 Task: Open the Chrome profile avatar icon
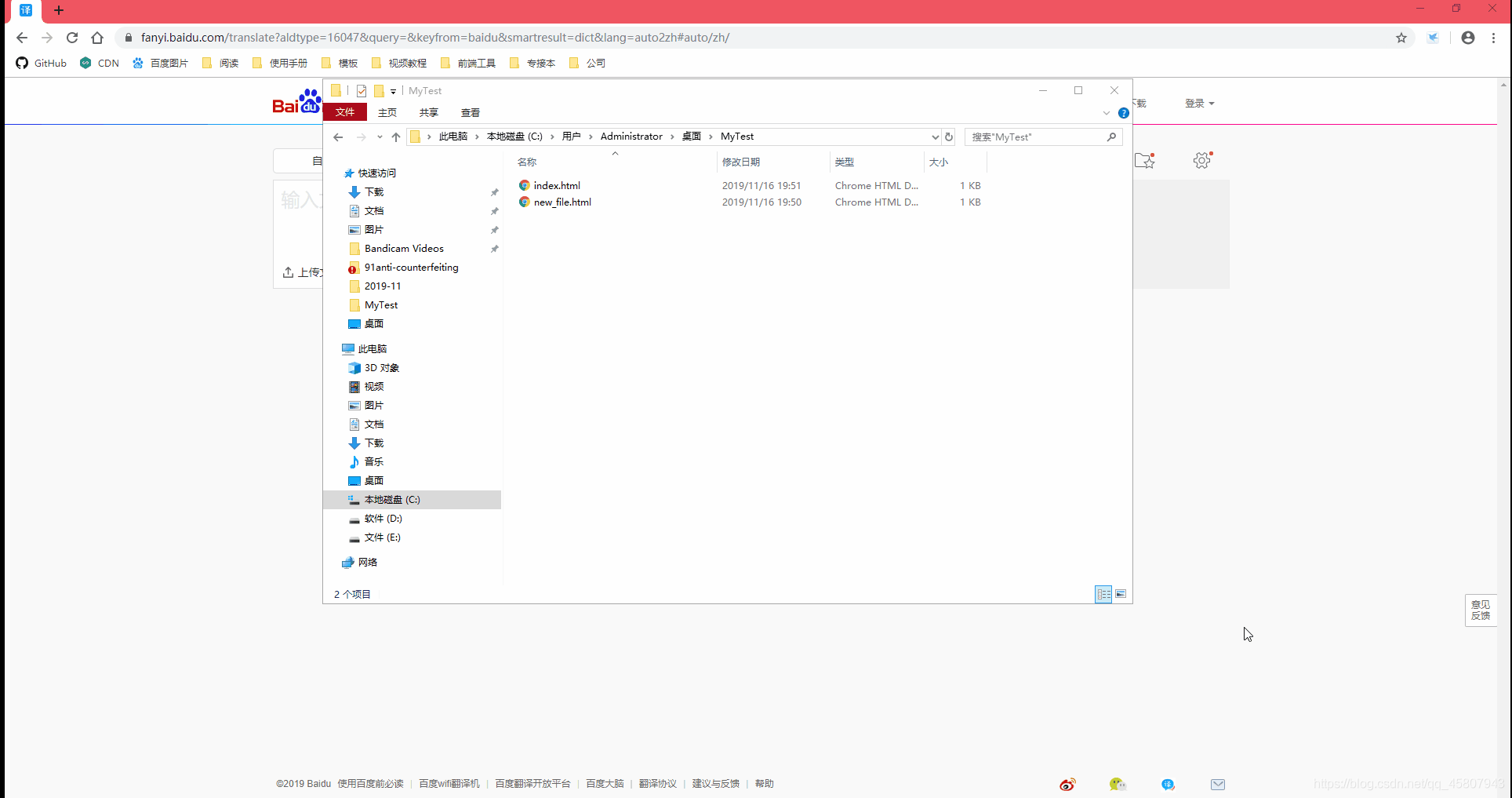(1468, 38)
